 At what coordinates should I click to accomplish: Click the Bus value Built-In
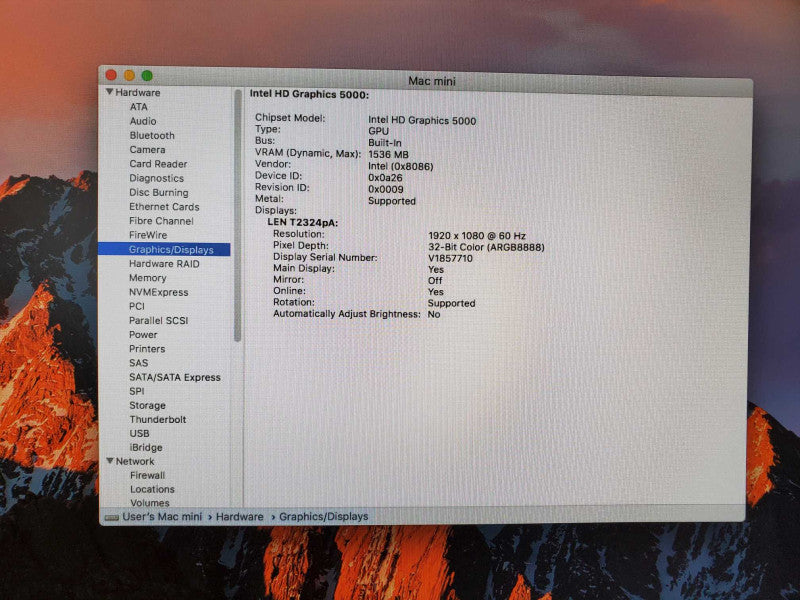[x=385, y=143]
